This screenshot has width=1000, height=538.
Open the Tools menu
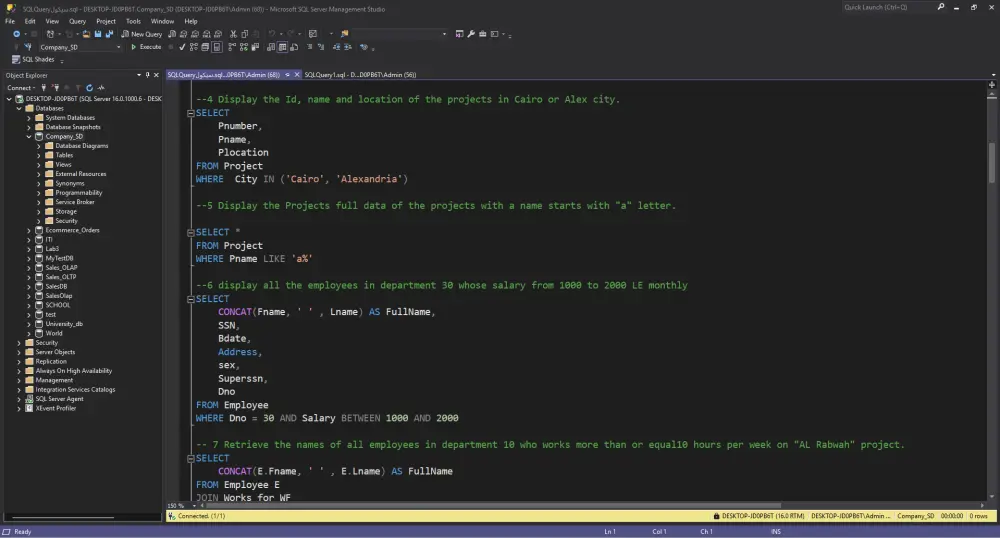133,21
